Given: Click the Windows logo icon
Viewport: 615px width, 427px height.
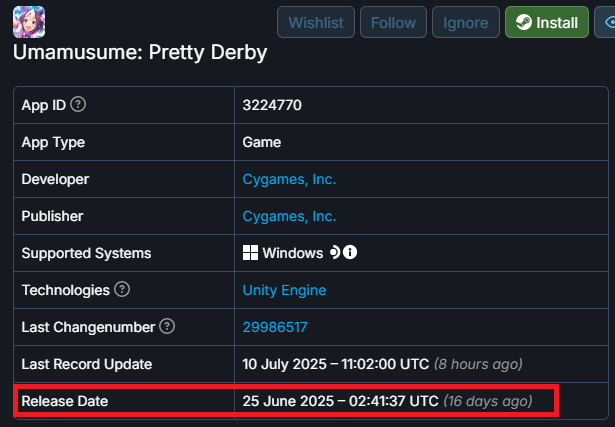Looking at the screenshot, I should (x=250, y=253).
